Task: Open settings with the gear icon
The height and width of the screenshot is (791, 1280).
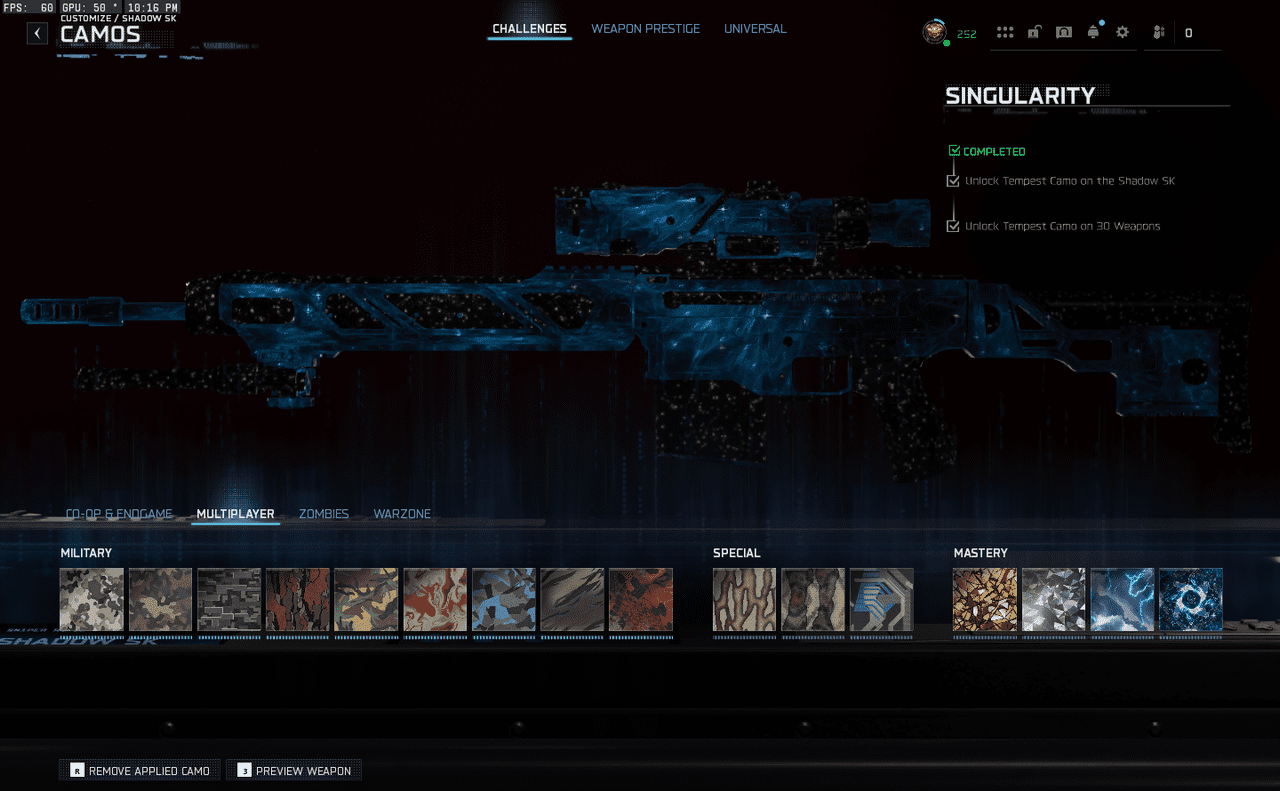Action: 1122,33
